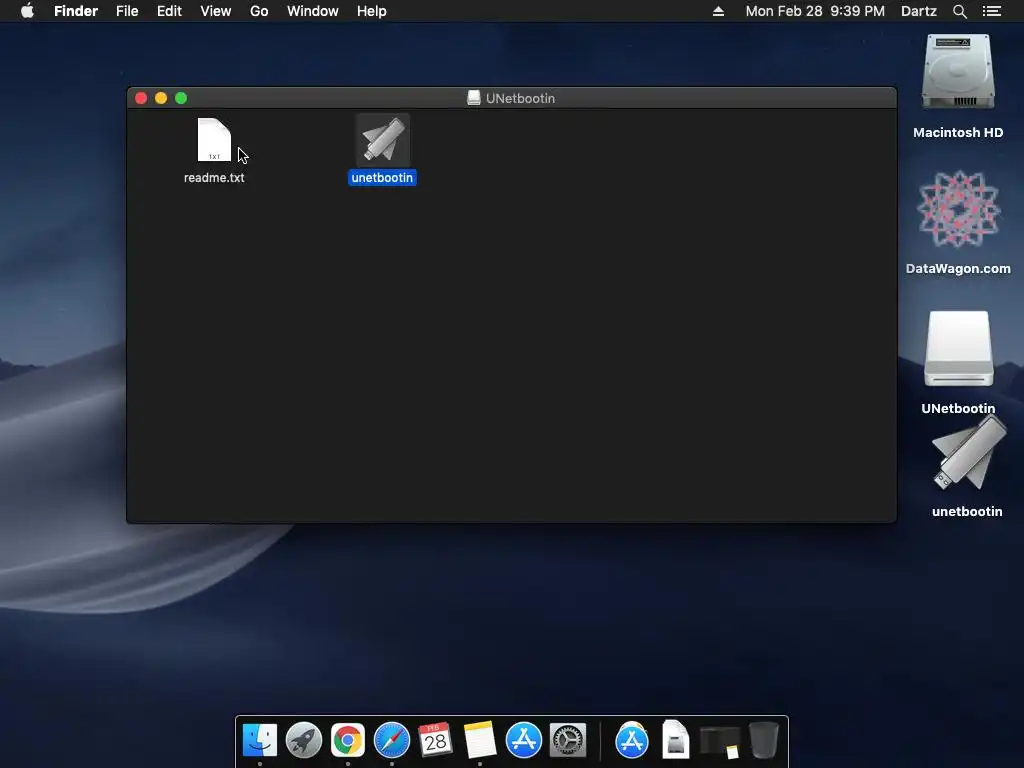Open Launchpad from the Dock

coord(304,741)
